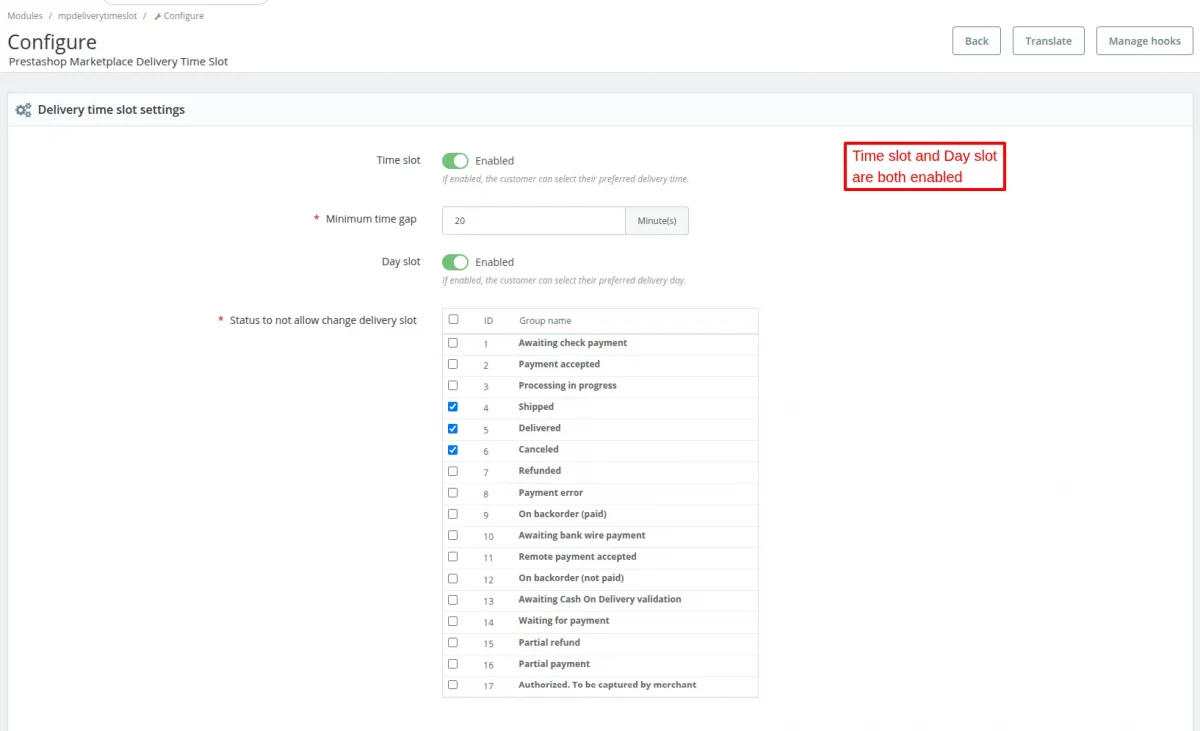Check the Refunded status checkbox
The height and width of the screenshot is (731, 1200).
coord(453,471)
